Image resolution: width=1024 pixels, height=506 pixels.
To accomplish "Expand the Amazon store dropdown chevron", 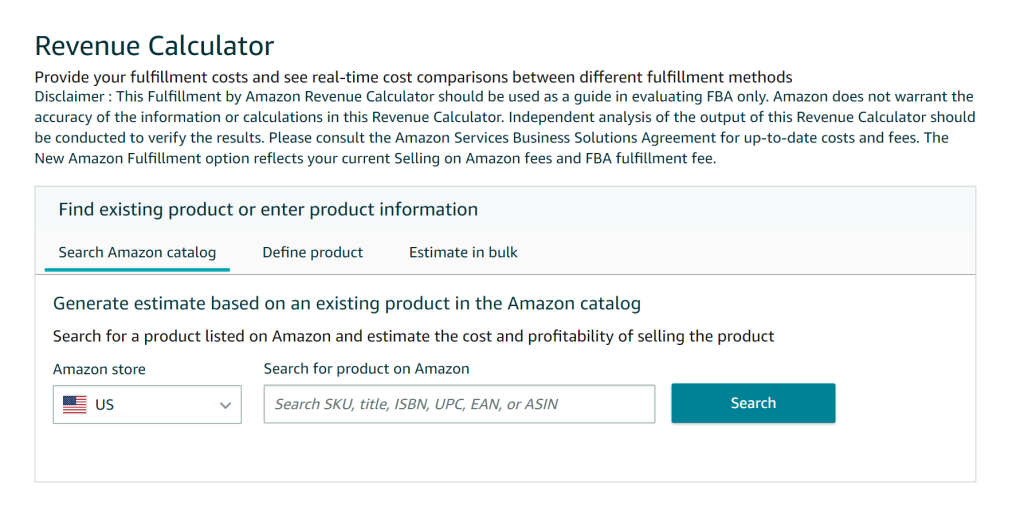I will (225, 405).
